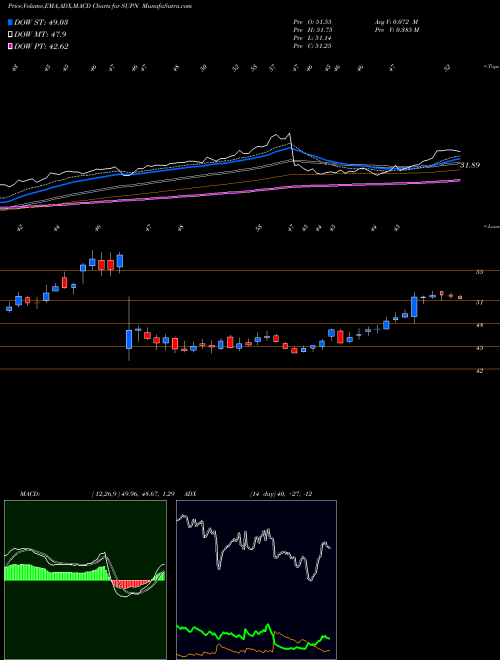Click the 'Pre C: 51.25' close value
Viewport: 500px width, 660px height.
(312, 46)
